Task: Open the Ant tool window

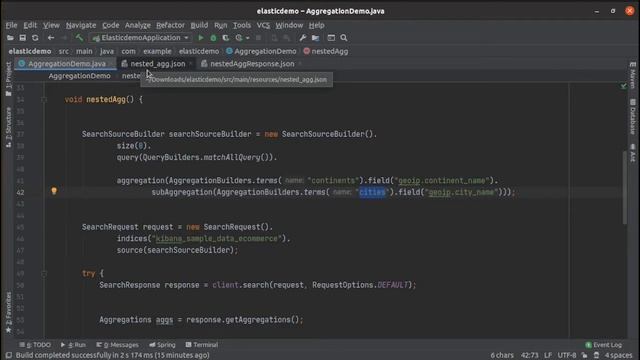Action: [x=632, y=153]
